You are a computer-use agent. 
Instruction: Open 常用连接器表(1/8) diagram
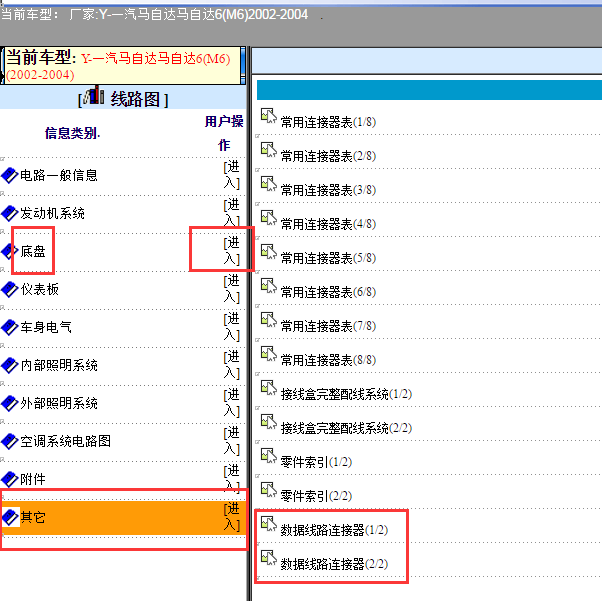[x=328, y=123]
